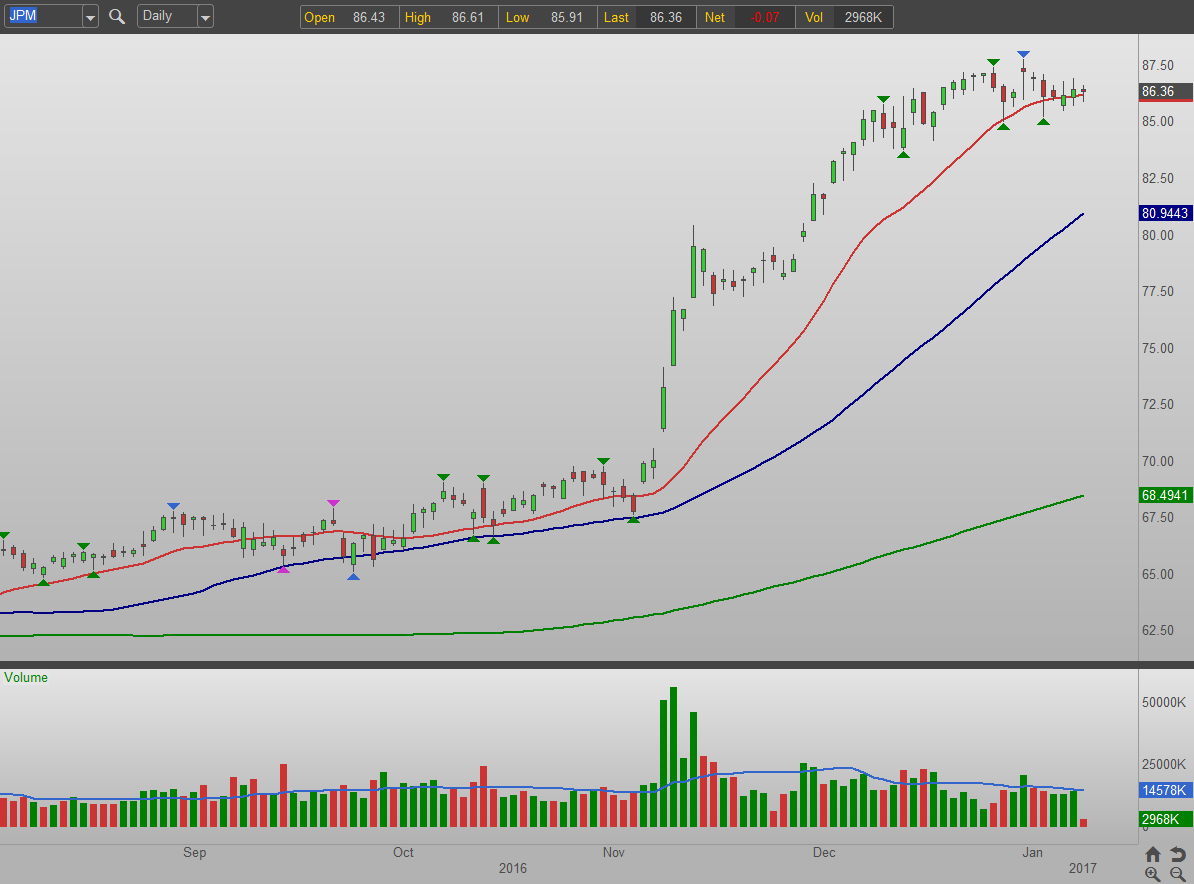
Task: Click the zoom out magnifier icon
Action: point(1177,874)
